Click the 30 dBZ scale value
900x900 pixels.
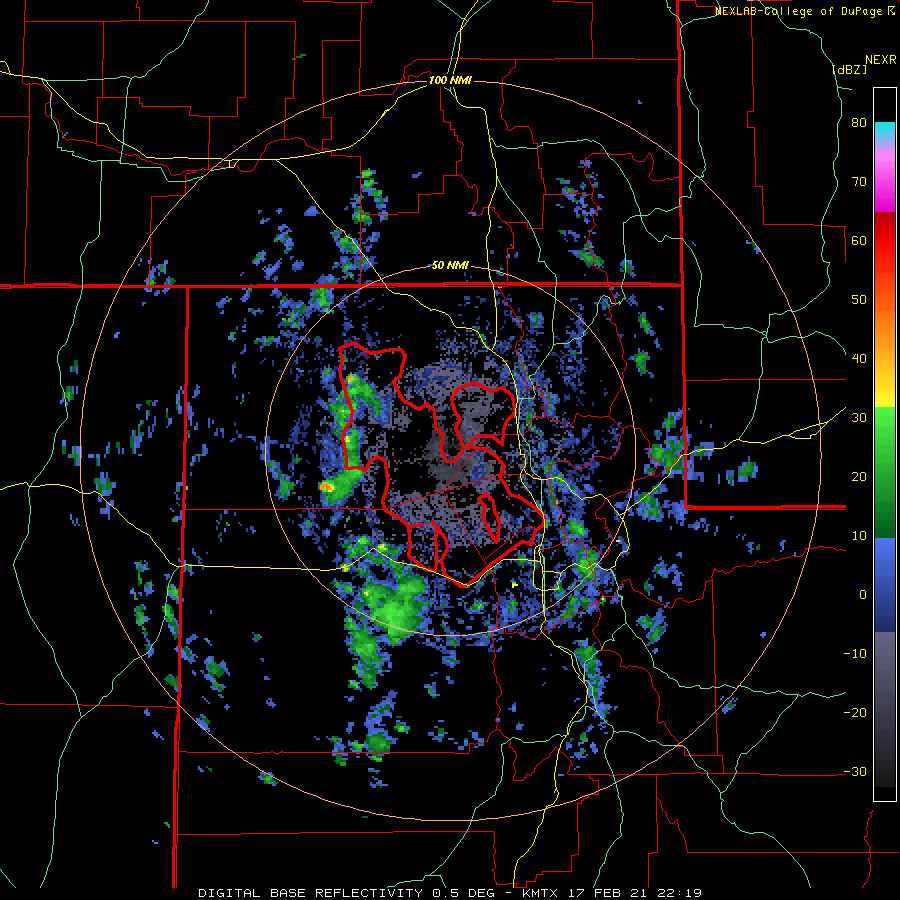[x=859, y=418]
